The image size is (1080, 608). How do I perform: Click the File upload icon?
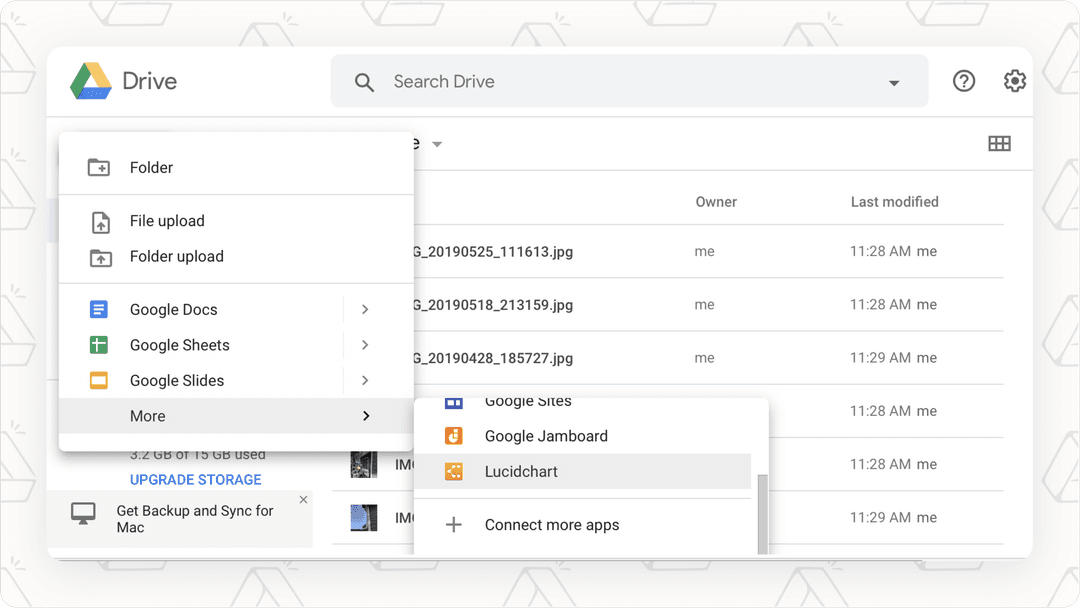pos(98,221)
